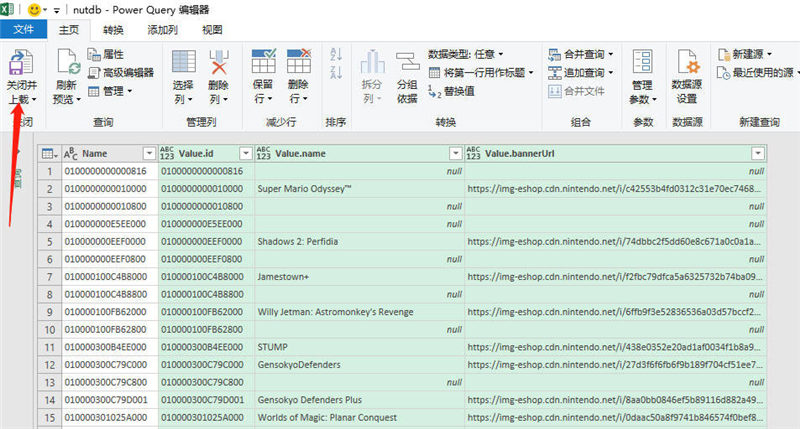Click the cell 'Gensokyo Defenders Plus'
The height and width of the screenshot is (429, 800).
coord(359,400)
